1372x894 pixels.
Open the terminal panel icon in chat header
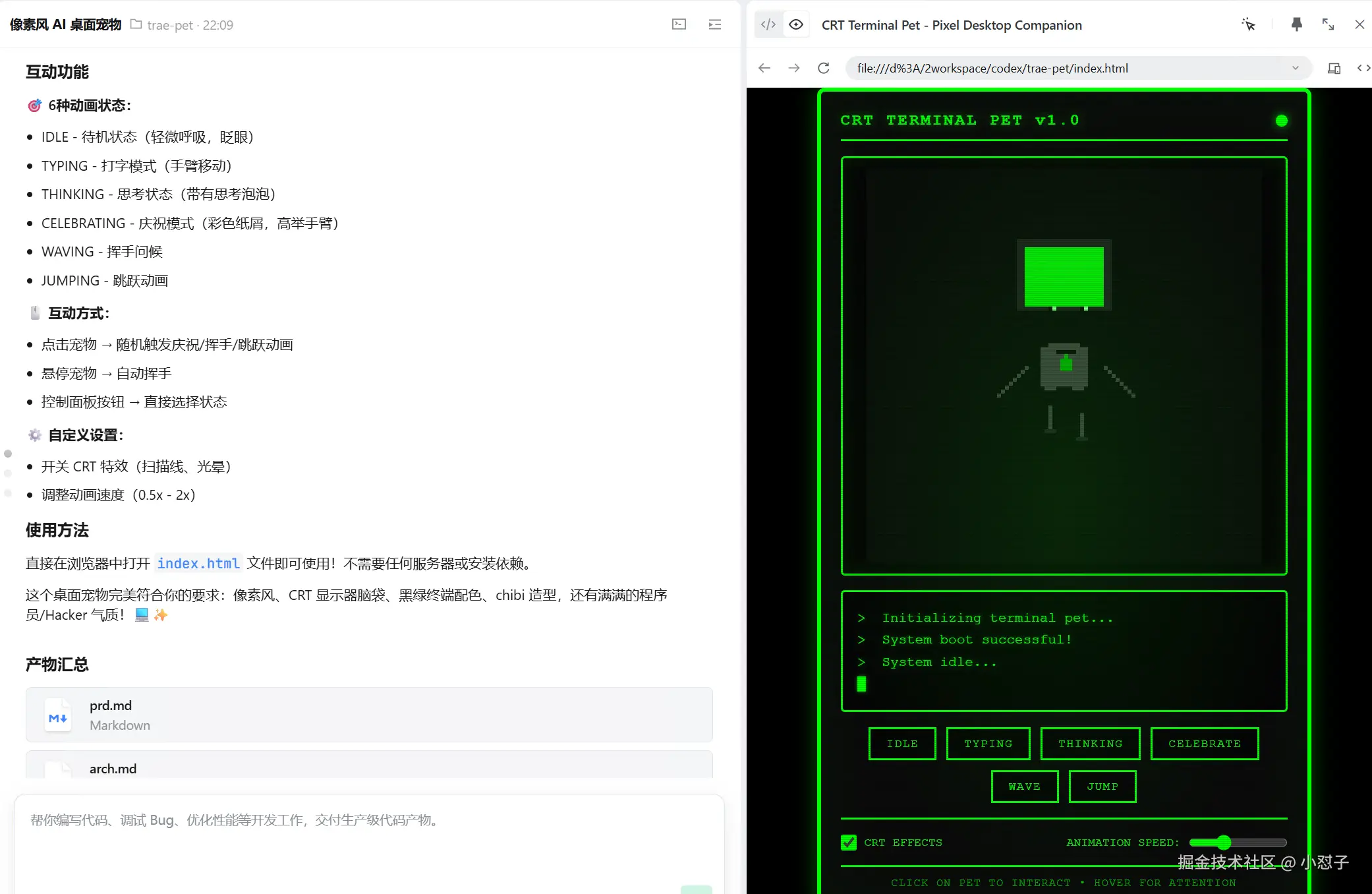click(679, 24)
